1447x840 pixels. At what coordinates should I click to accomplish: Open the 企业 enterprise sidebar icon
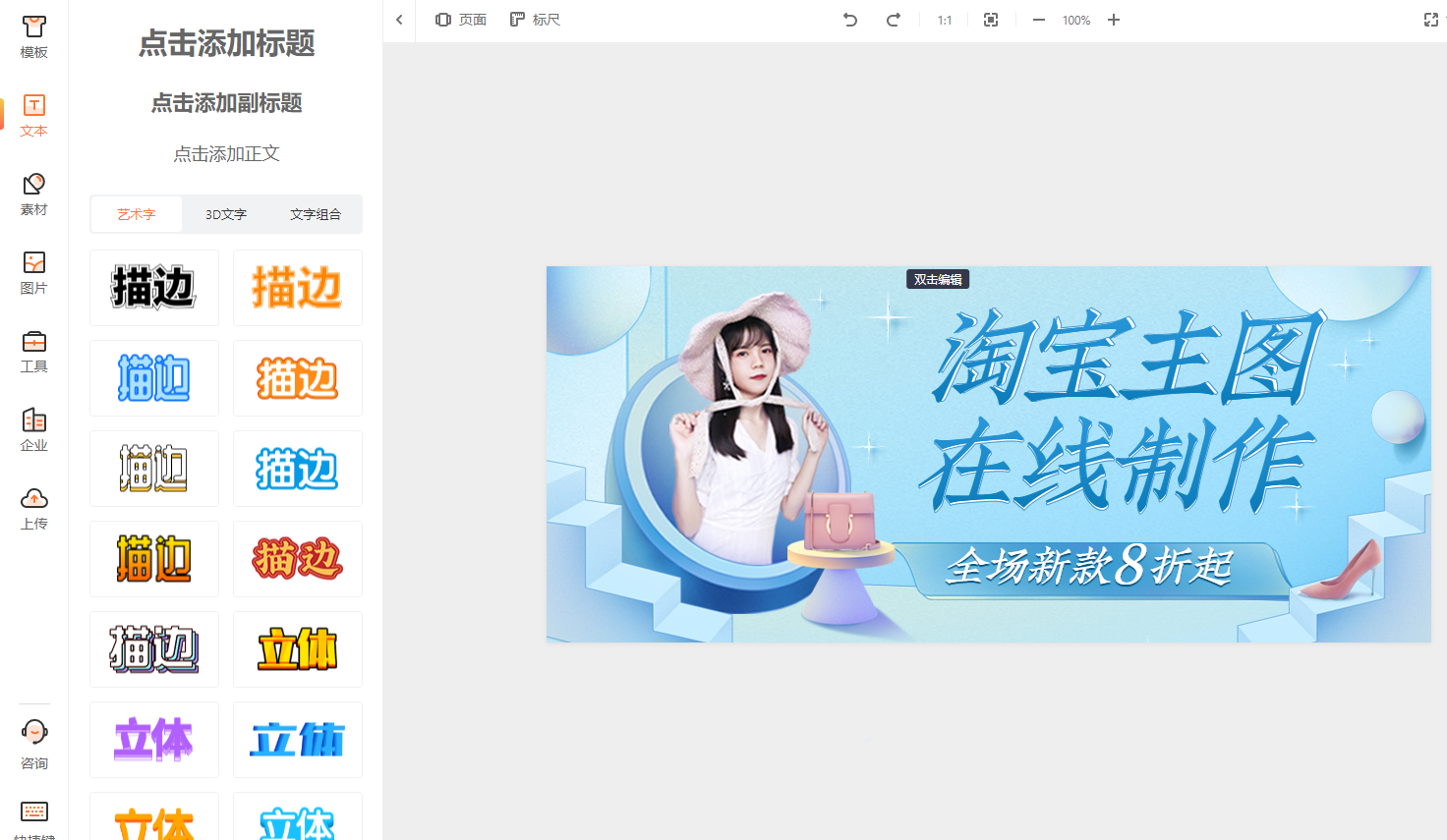point(33,430)
